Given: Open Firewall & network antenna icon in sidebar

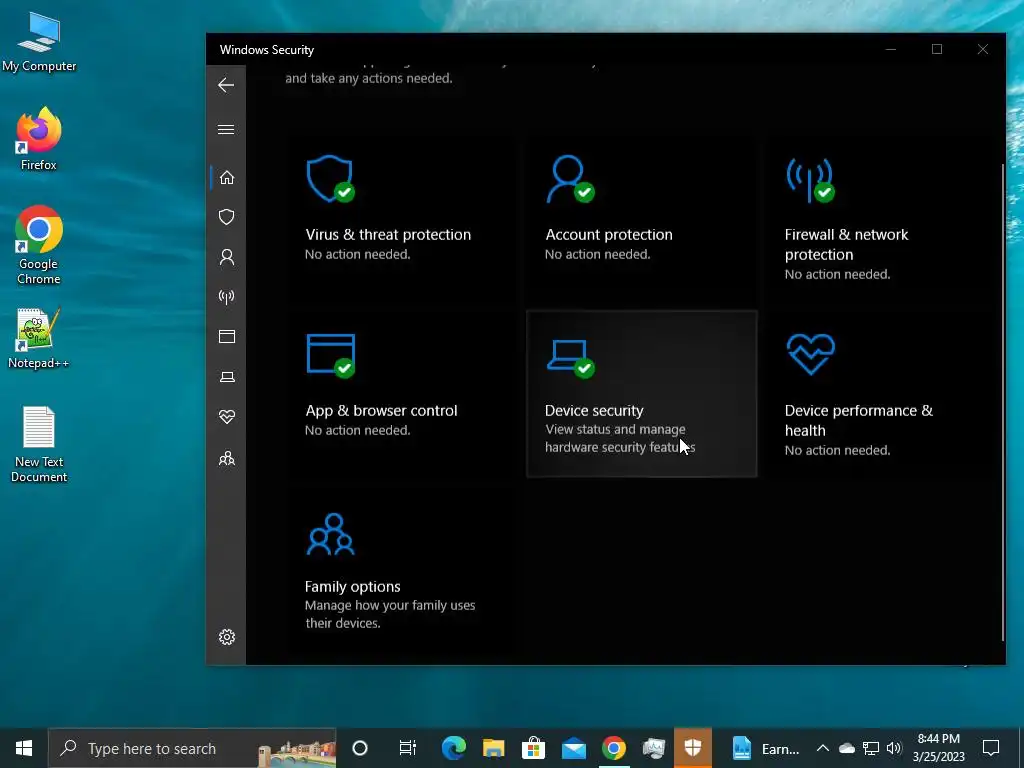Looking at the screenshot, I should pyautogui.click(x=227, y=297).
